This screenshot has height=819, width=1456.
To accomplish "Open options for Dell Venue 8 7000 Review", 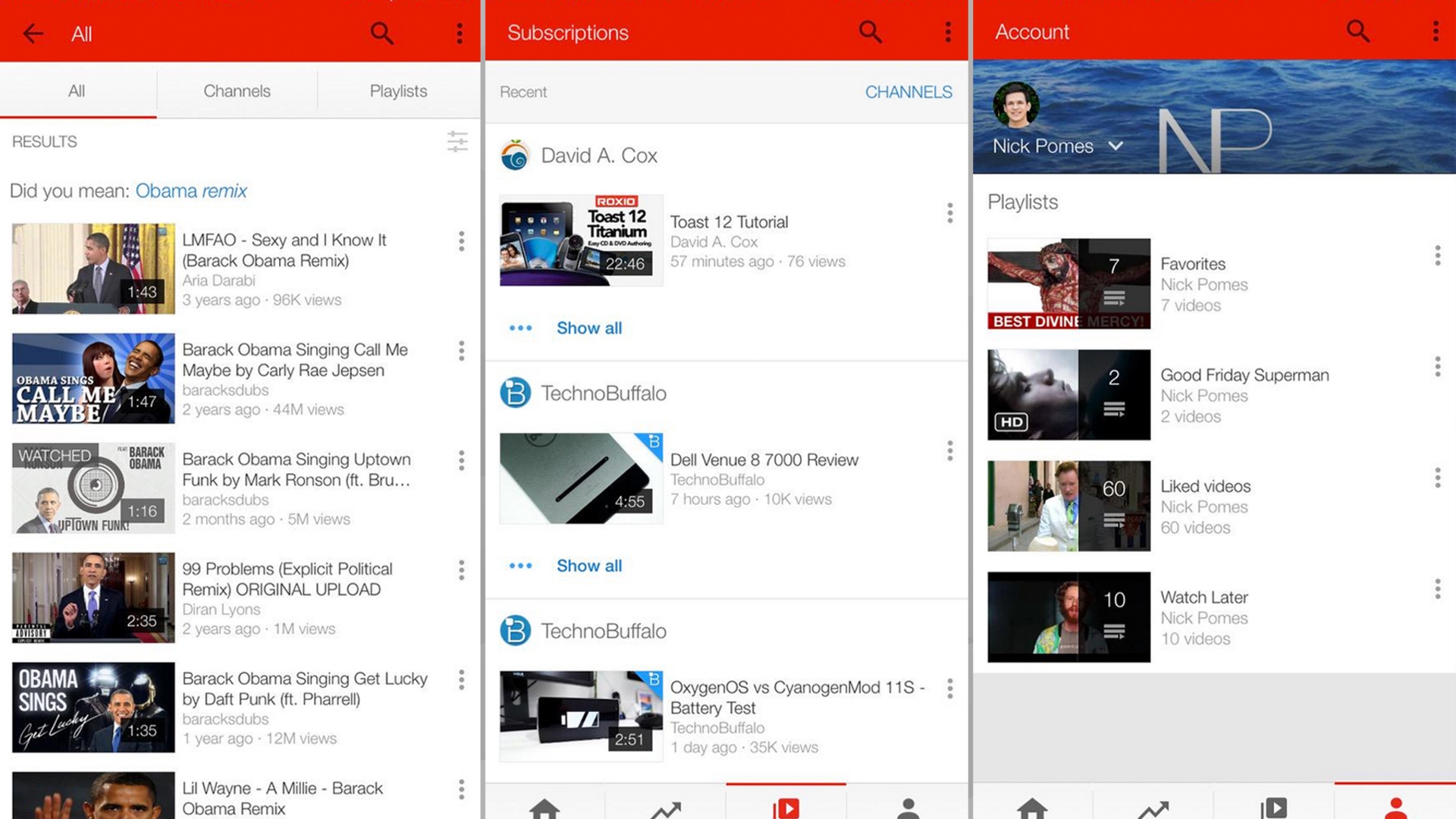I will pos(949,451).
